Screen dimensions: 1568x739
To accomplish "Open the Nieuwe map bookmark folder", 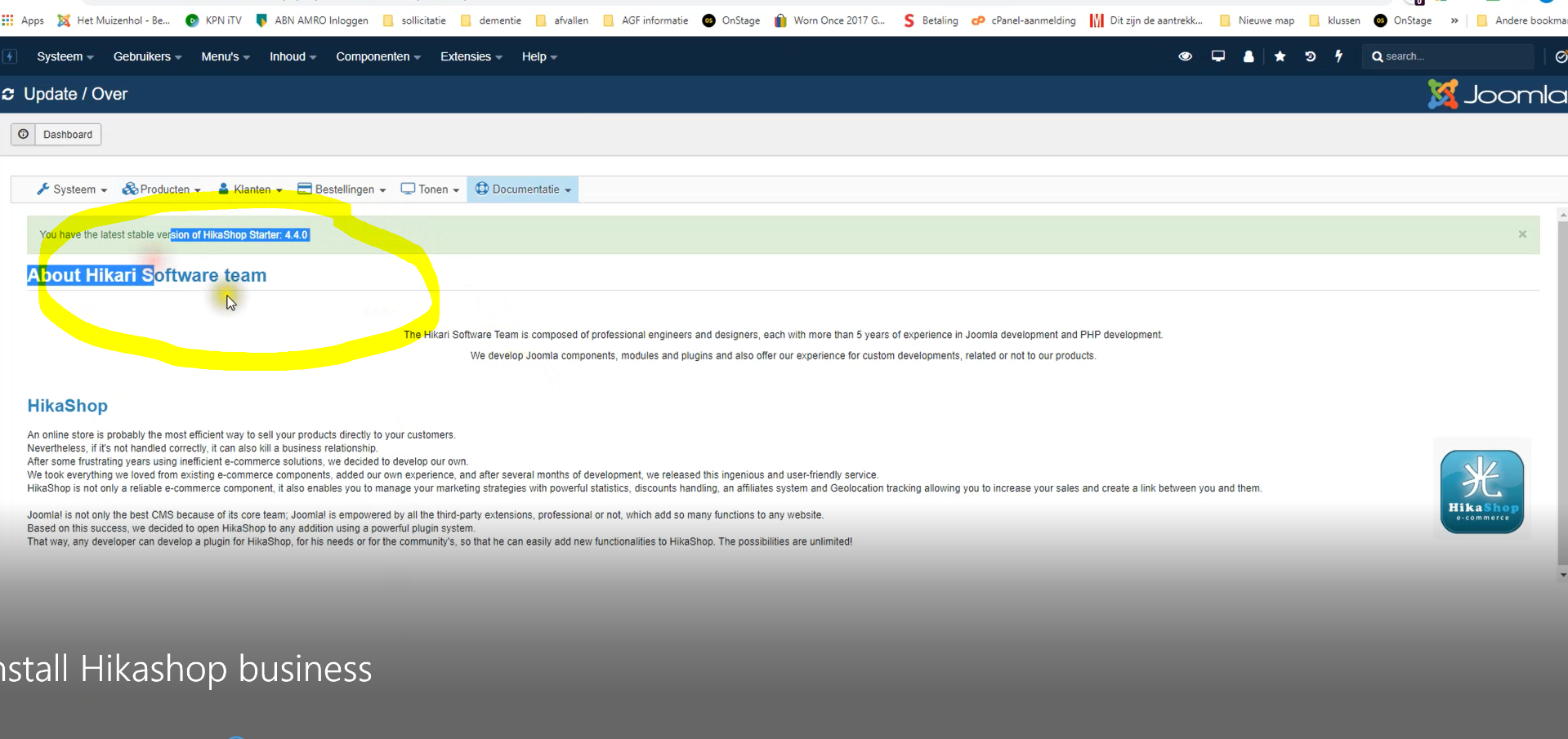I will point(1257,20).
